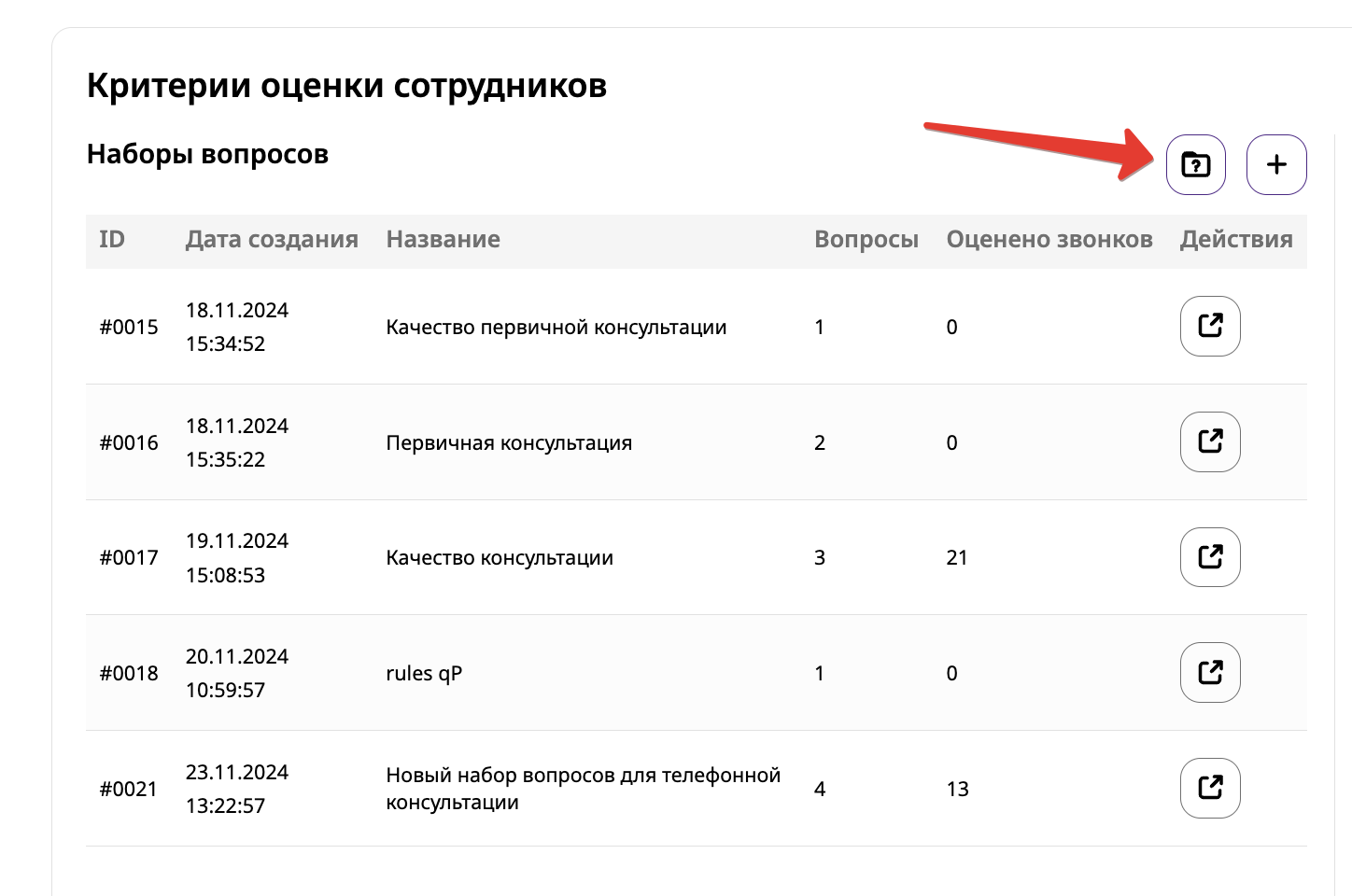
Task: Select the Качество первичной консультации row name
Action: (556, 328)
